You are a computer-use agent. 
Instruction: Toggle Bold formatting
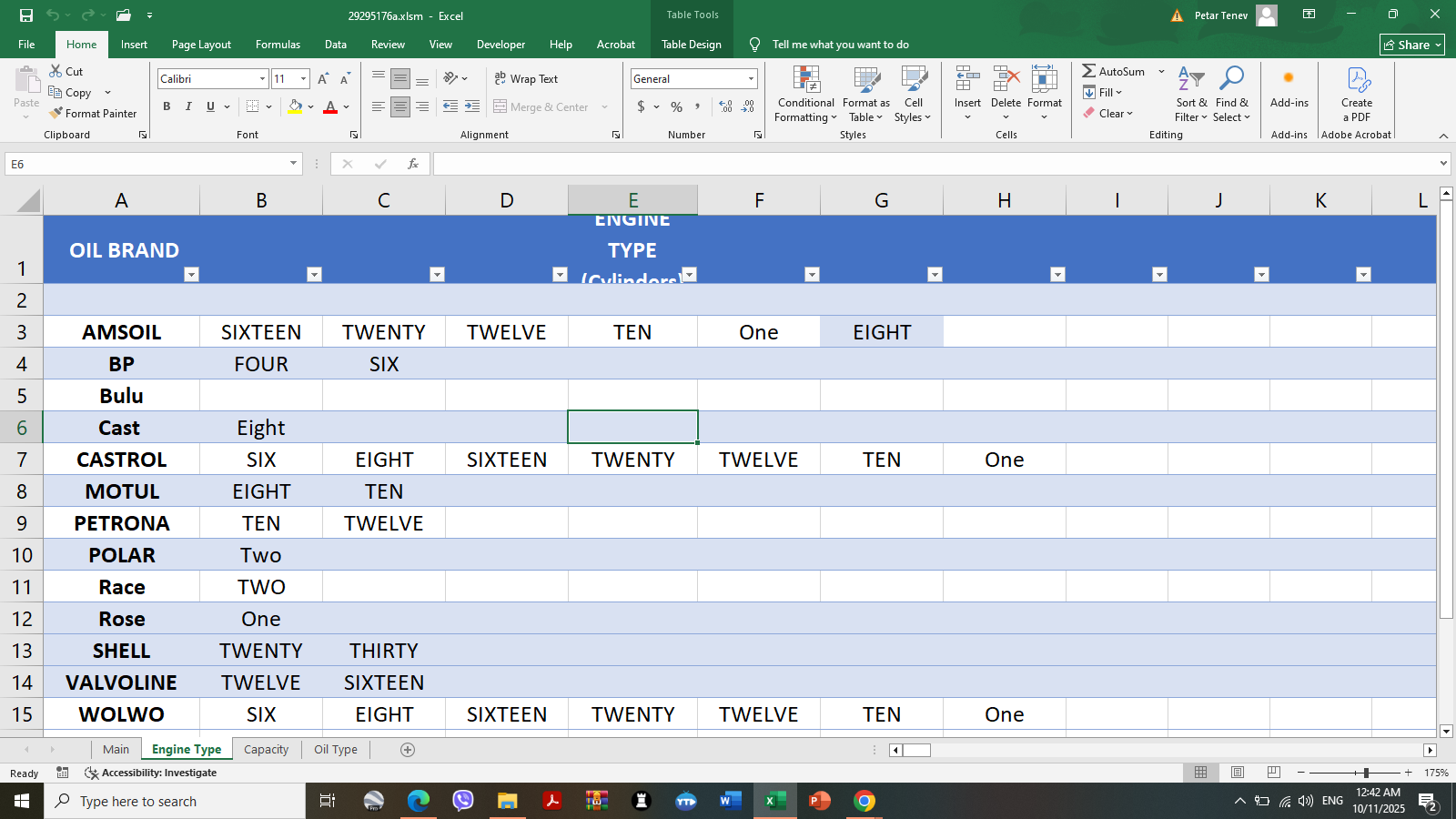click(x=167, y=106)
